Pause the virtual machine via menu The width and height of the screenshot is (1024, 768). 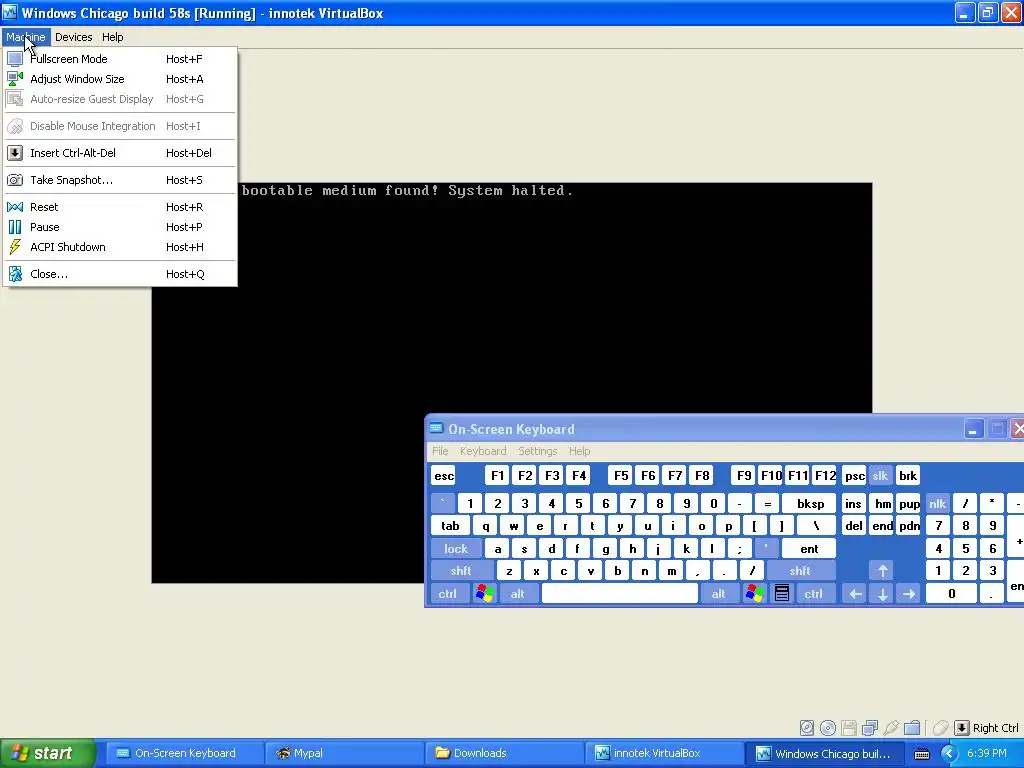pos(120,227)
